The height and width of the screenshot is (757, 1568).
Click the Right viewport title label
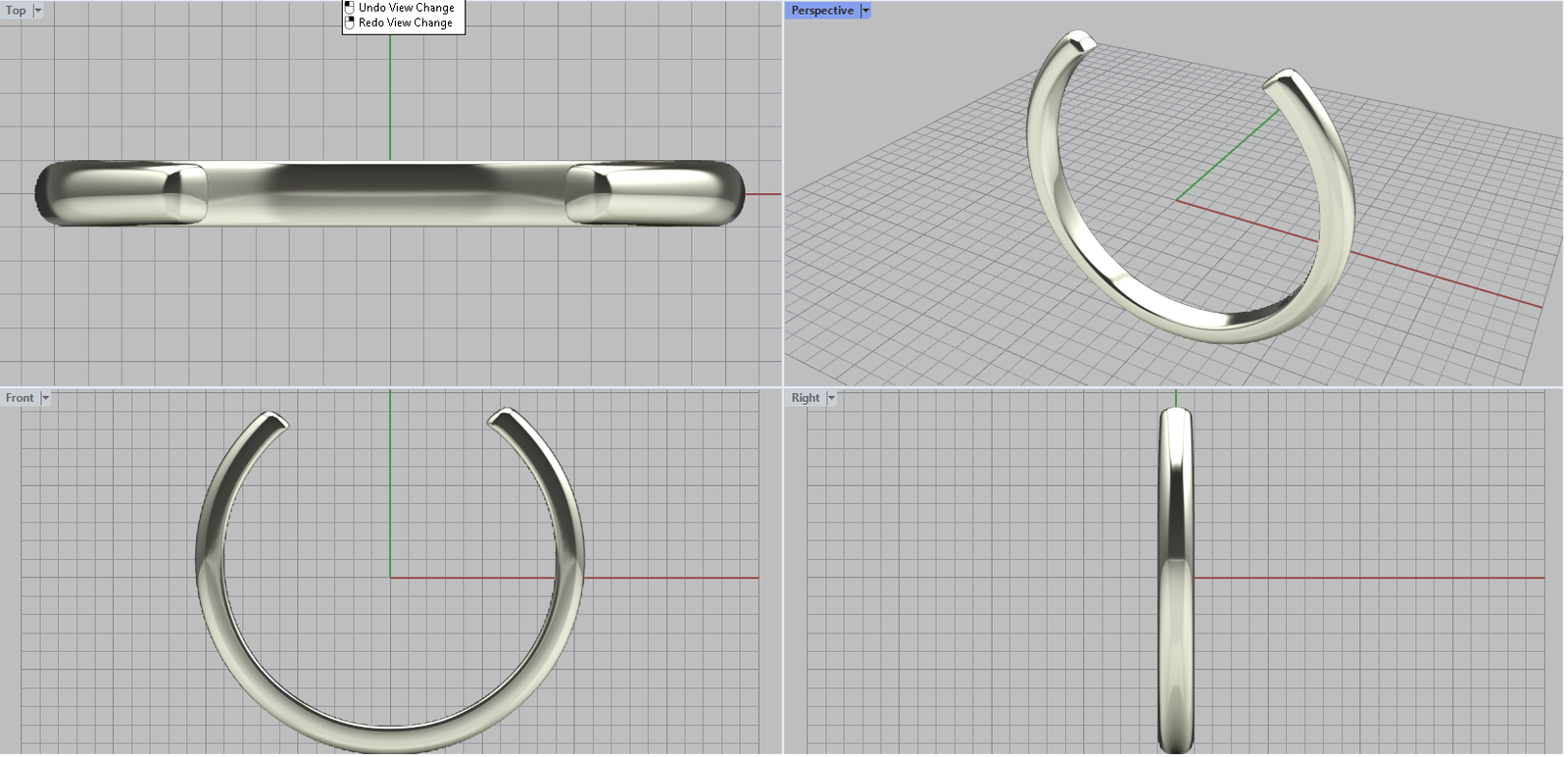point(805,398)
